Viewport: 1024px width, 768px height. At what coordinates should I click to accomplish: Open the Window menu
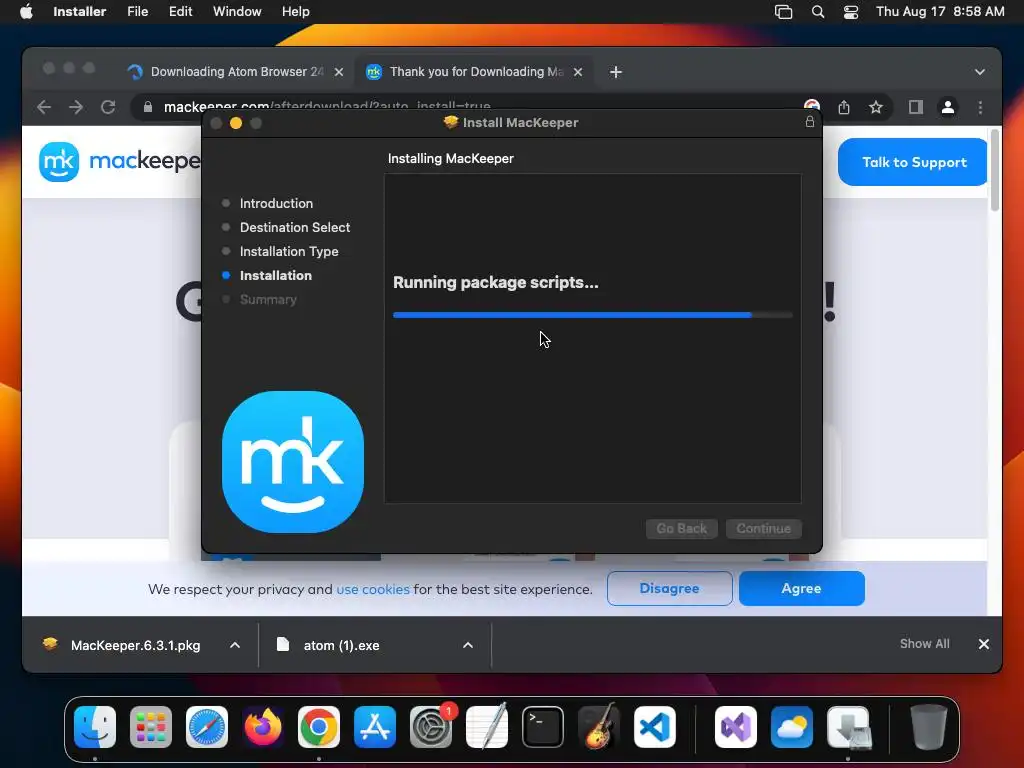click(237, 11)
